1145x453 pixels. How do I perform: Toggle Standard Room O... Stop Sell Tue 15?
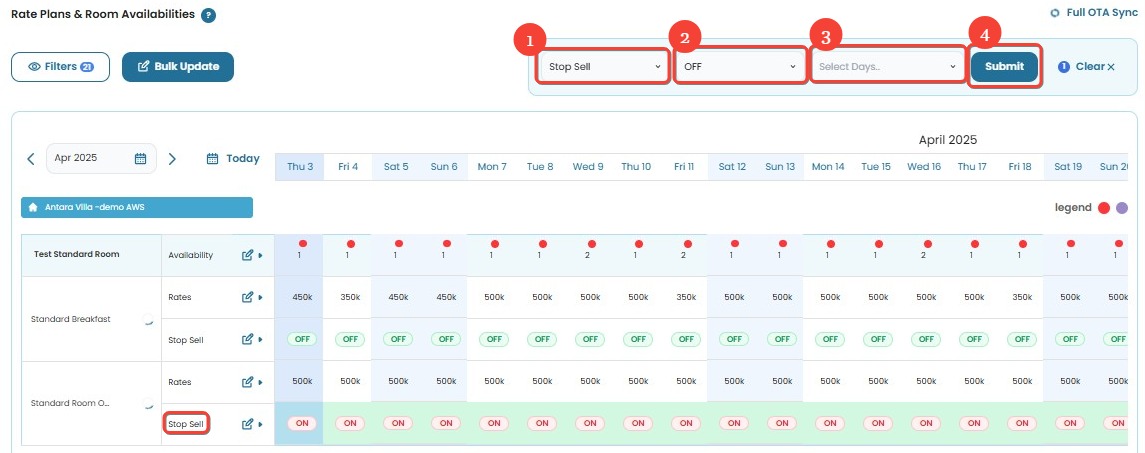pyautogui.click(x=878, y=423)
